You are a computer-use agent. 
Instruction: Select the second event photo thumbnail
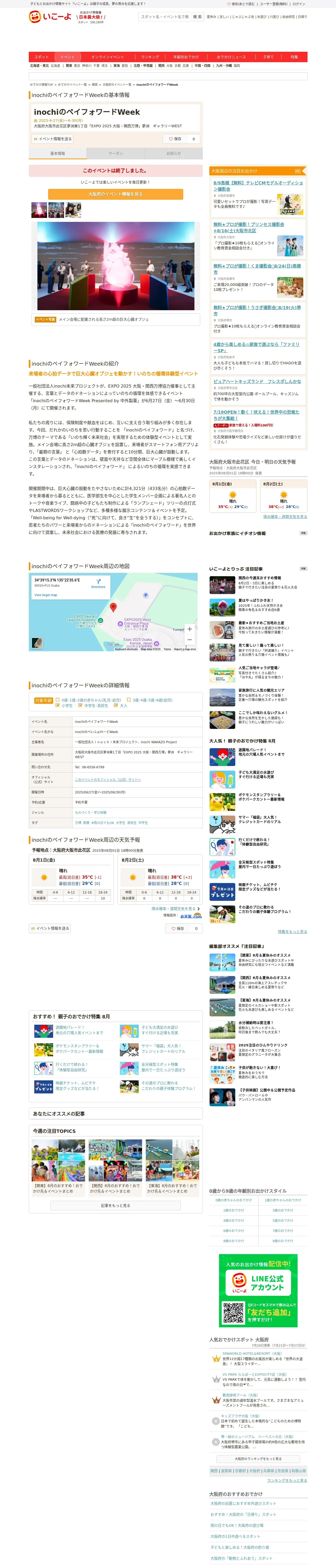coord(56,210)
